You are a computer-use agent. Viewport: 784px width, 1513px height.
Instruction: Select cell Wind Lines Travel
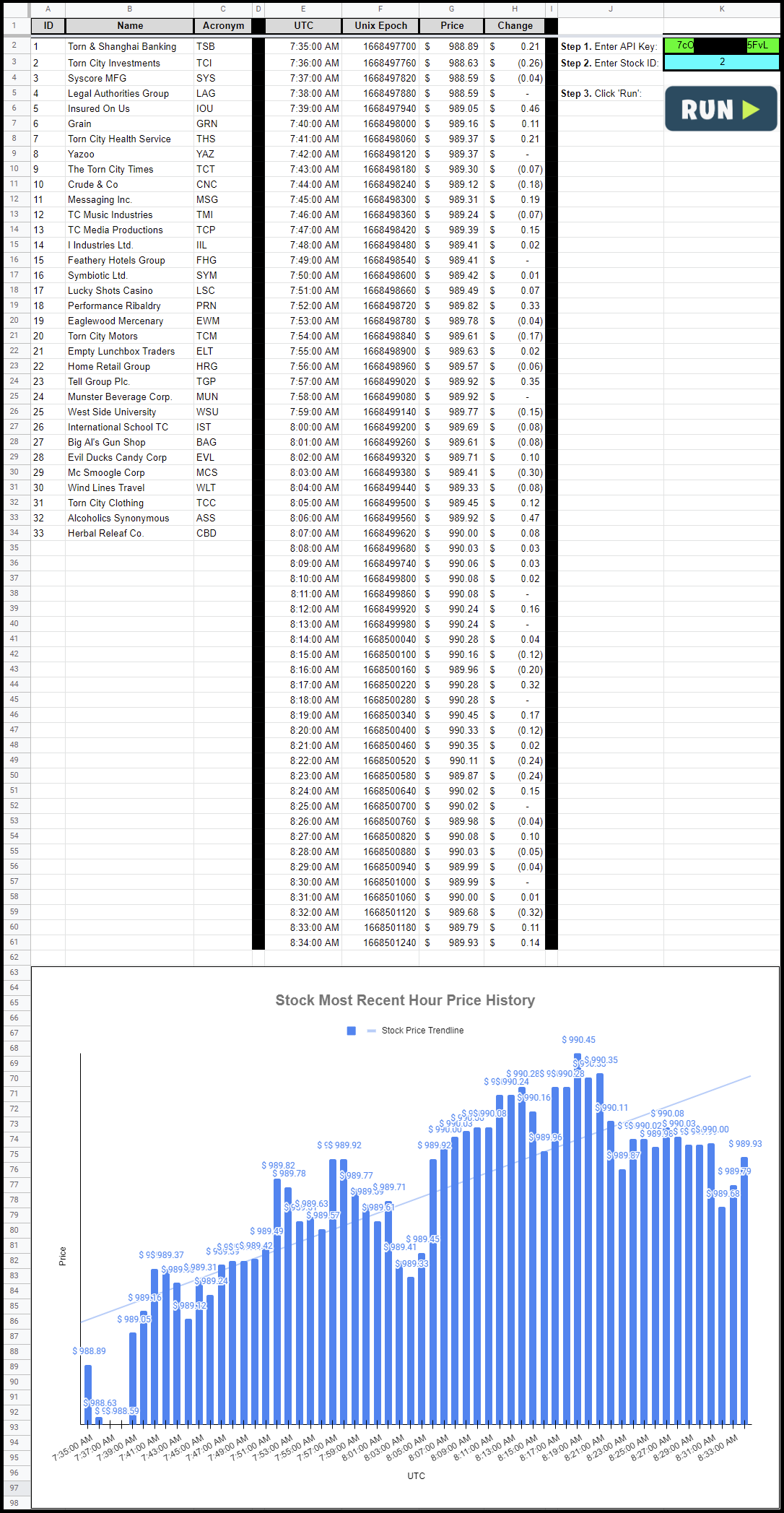(130, 487)
